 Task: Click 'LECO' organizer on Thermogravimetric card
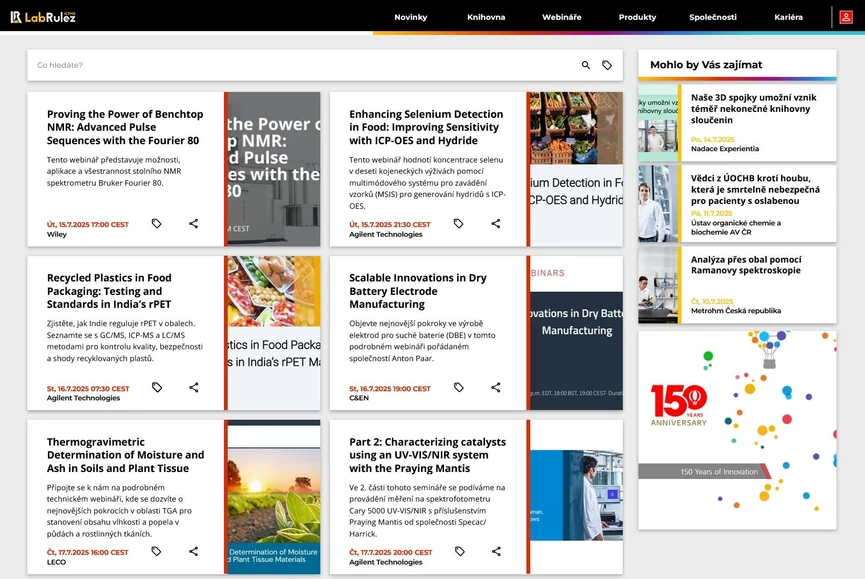[x=56, y=562]
